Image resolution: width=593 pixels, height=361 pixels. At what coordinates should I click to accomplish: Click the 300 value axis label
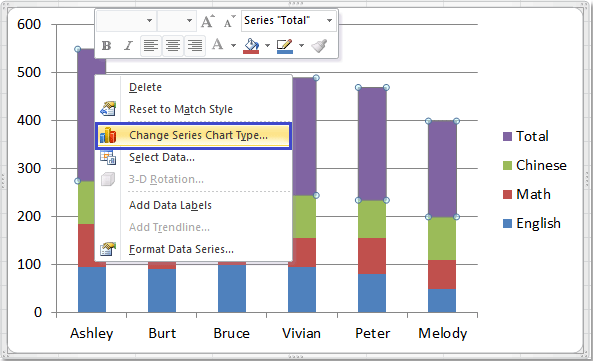(29, 168)
